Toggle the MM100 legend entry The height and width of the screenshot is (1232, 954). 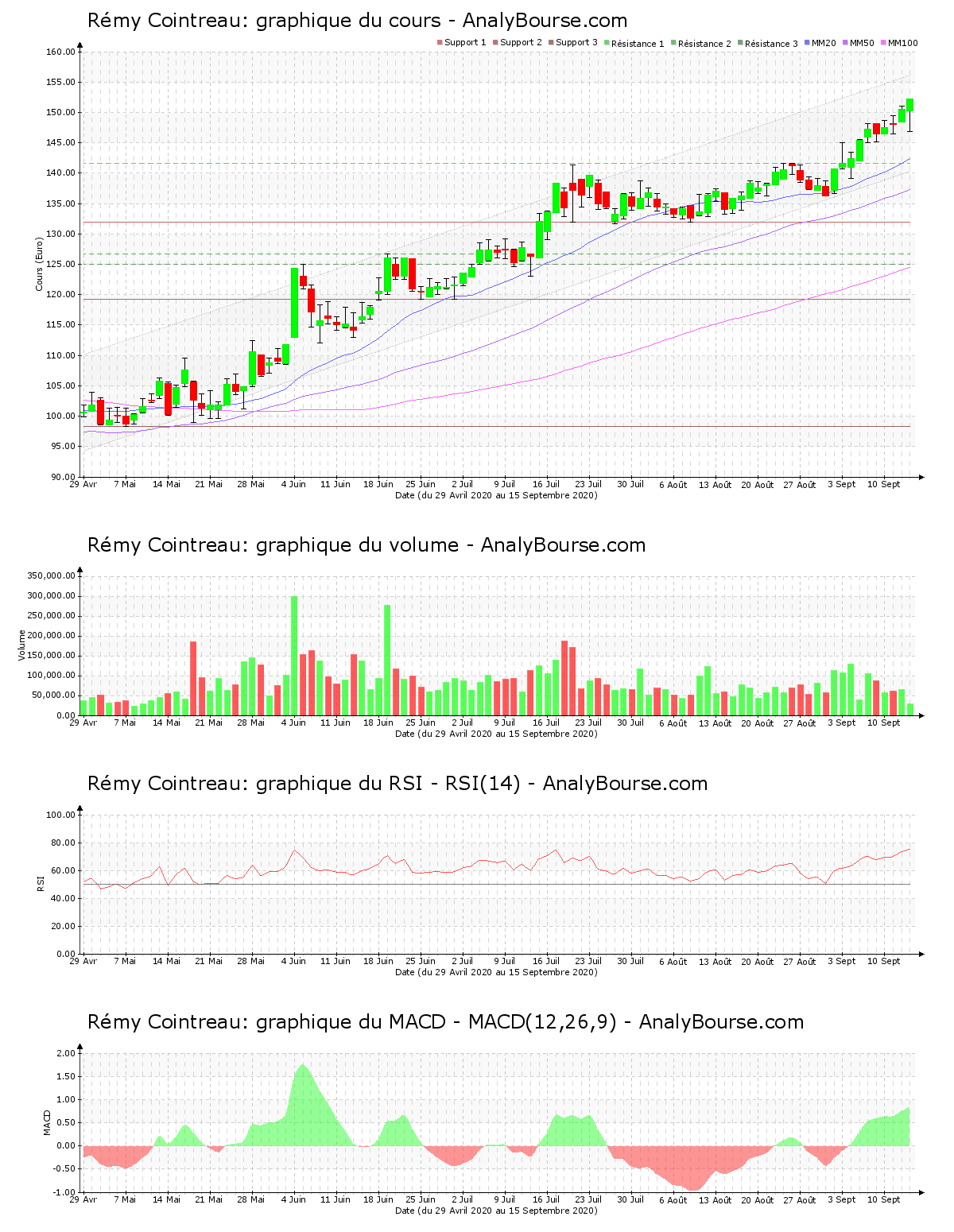(902, 43)
